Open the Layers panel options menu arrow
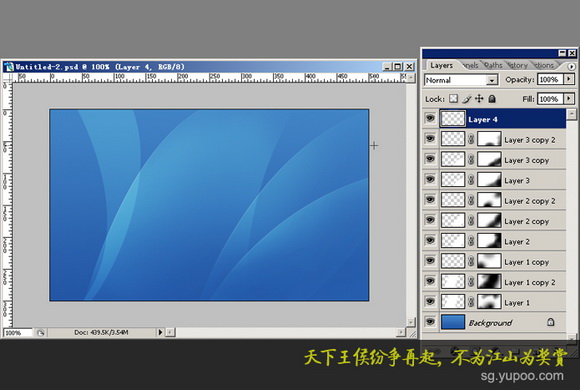Viewport: 580px width, 390px height. [571, 67]
